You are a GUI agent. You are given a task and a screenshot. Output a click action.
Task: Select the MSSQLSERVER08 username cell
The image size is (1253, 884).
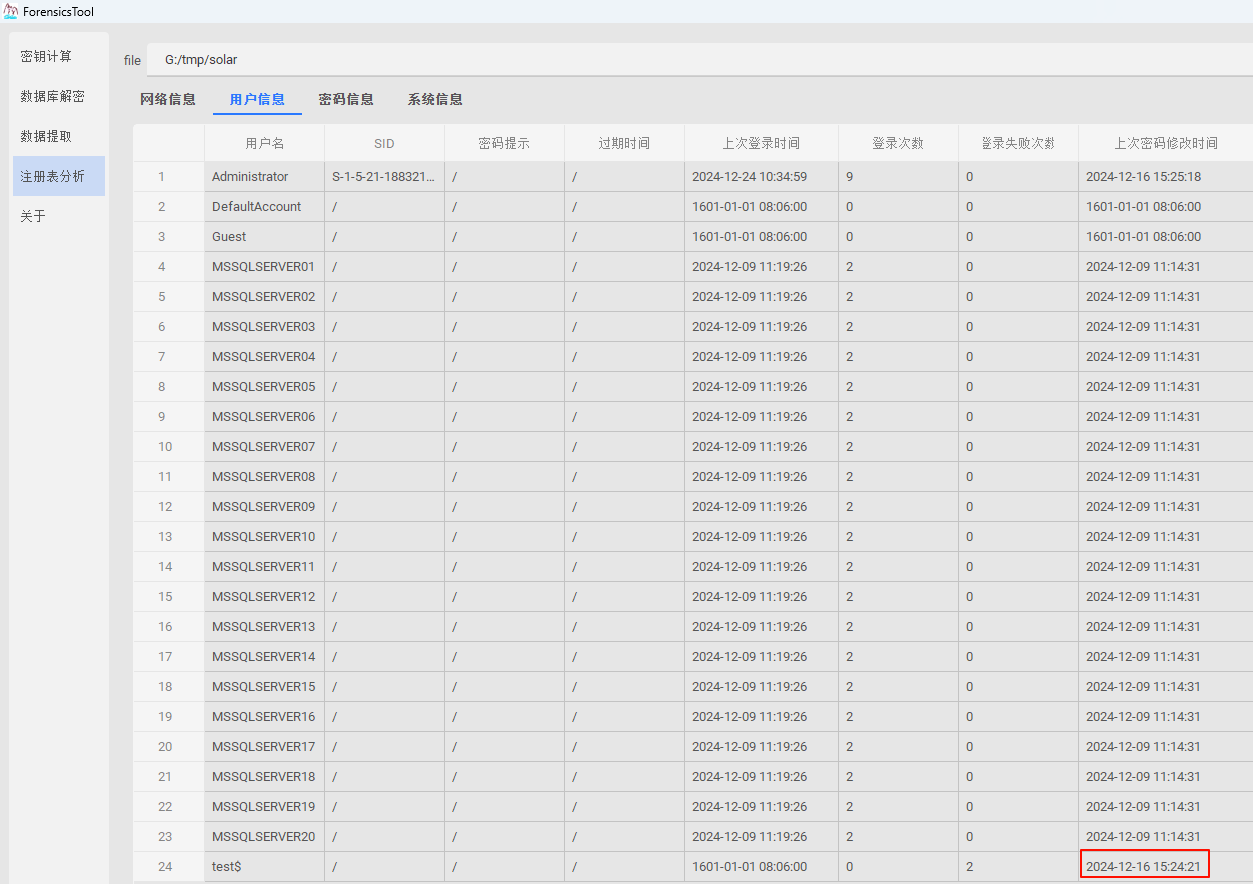265,477
